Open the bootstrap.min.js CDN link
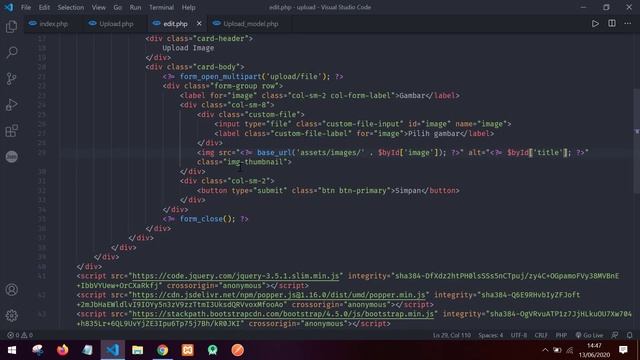This screenshot has height=360, width=640. [x=283, y=314]
